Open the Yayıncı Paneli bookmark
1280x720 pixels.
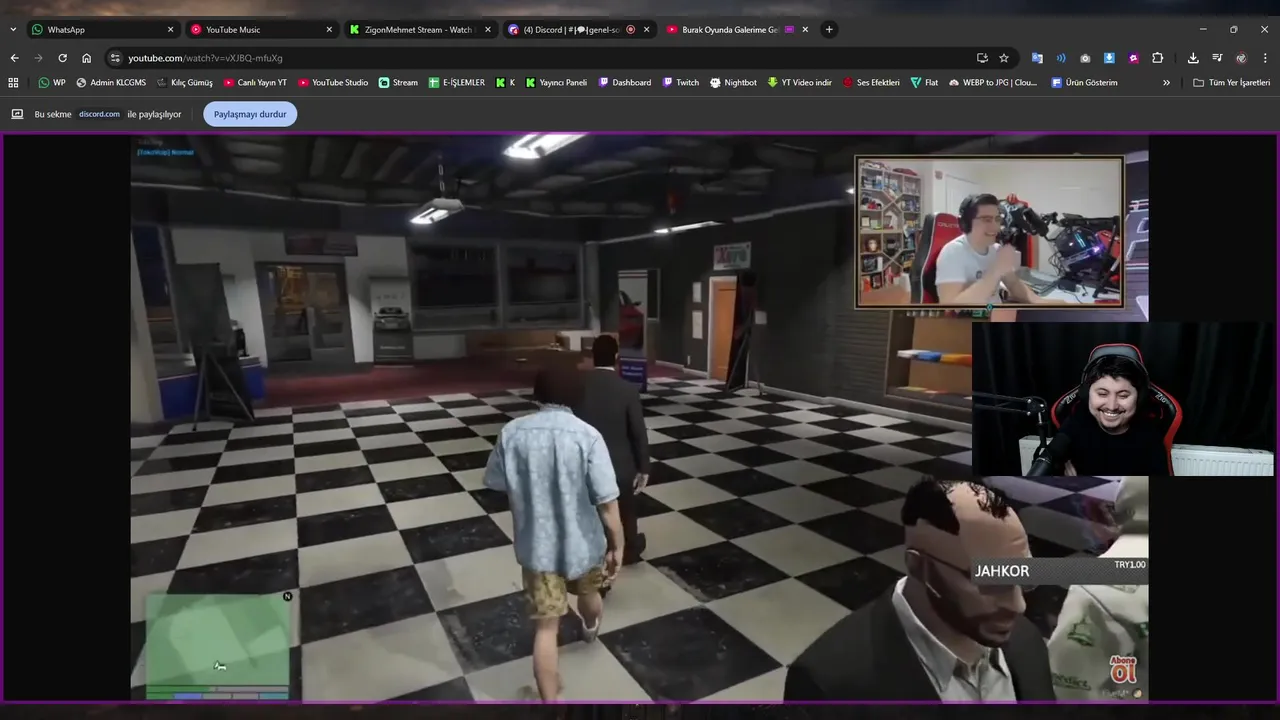click(556, 82)
